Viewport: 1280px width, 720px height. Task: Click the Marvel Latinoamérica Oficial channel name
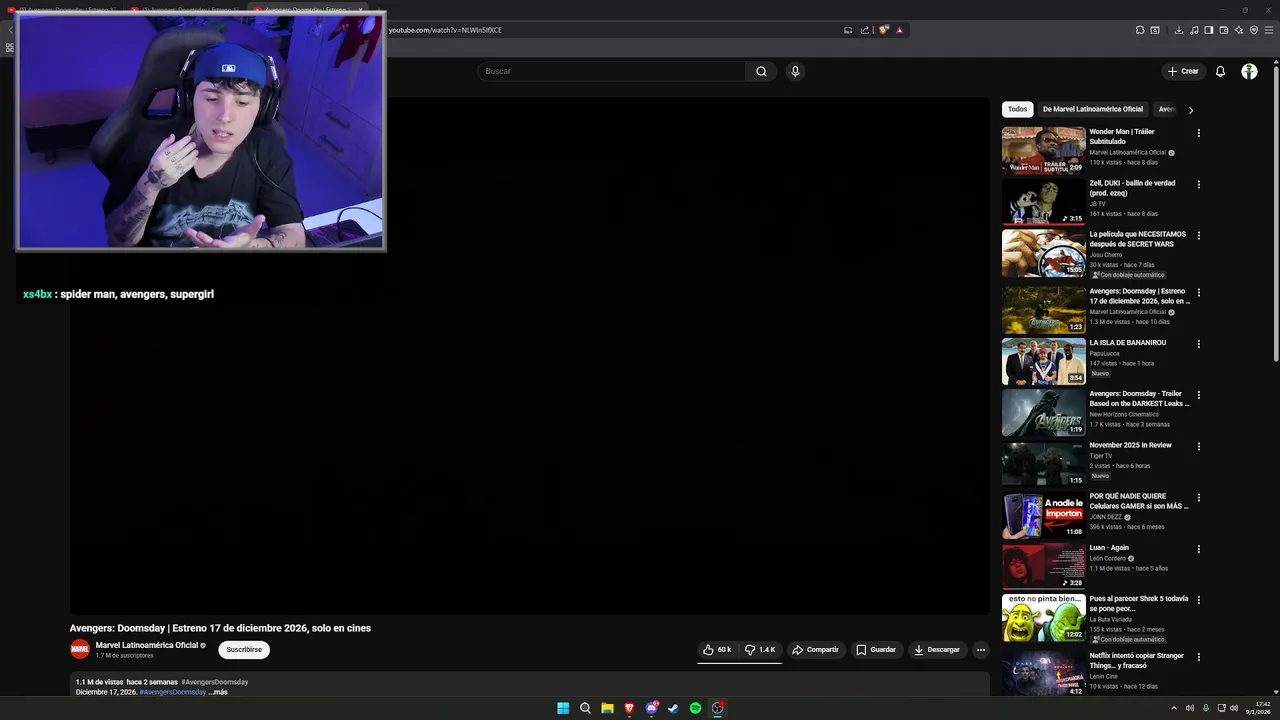coord(147,645)
